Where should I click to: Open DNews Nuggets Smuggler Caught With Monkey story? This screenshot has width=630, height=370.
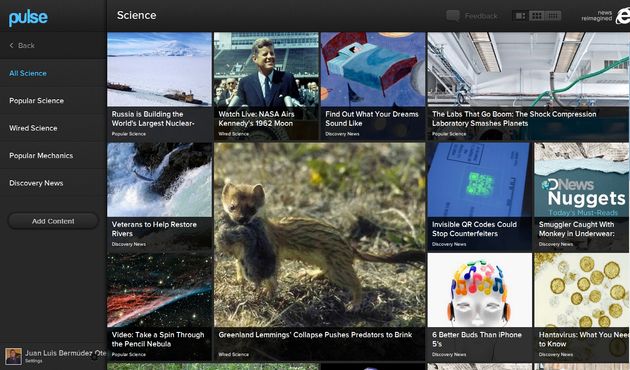582,196
